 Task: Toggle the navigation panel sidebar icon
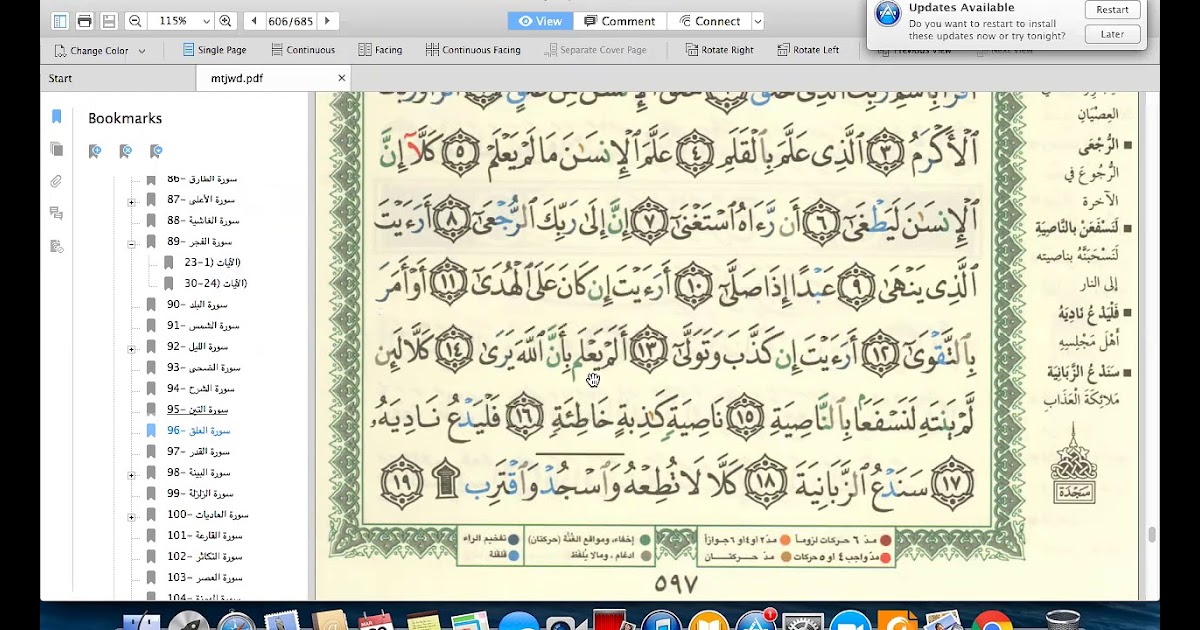tap(60, 21)
